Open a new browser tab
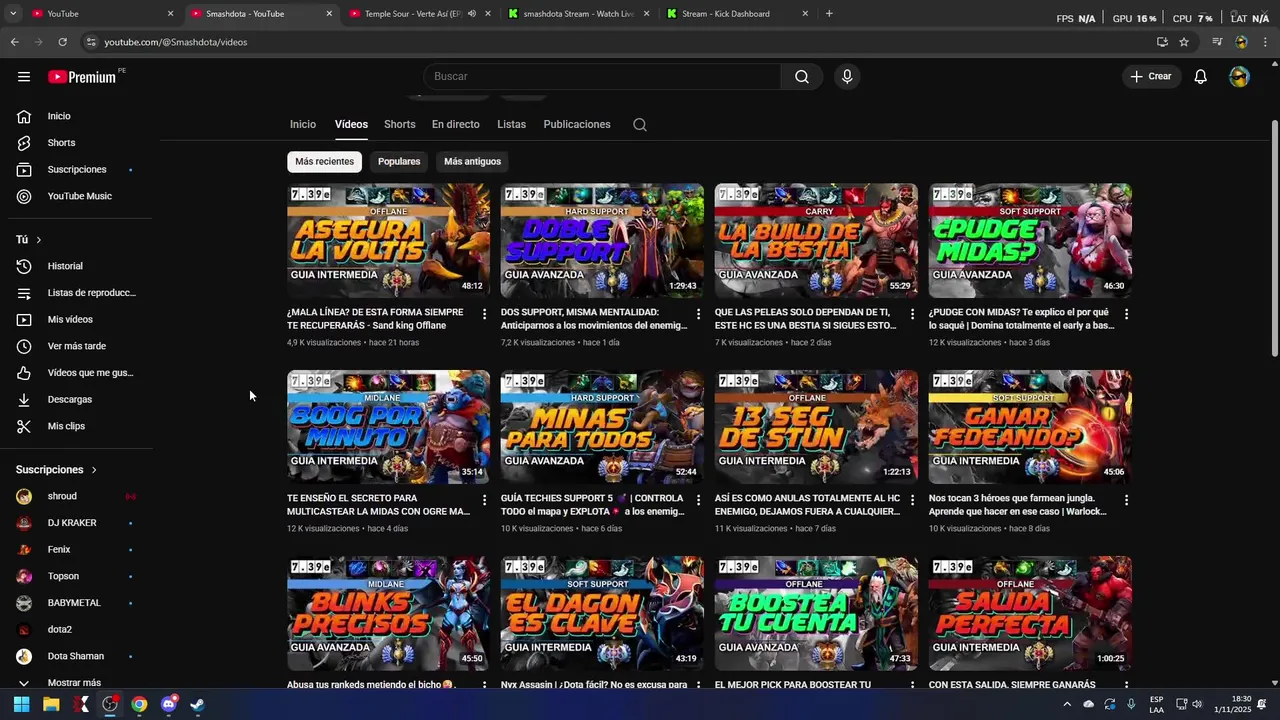The width and height of the screenshot is (1280, 720). pos(829,14)
